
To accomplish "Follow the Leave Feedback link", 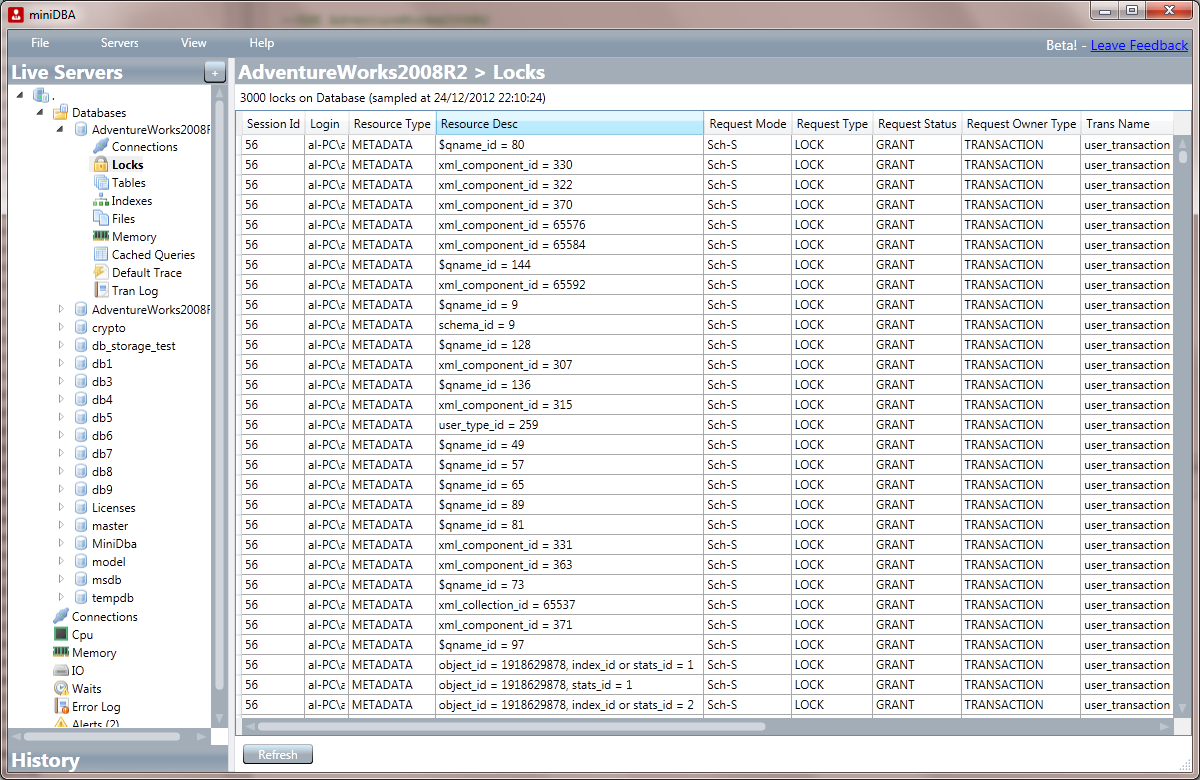I will click(x=1139, y=45).
